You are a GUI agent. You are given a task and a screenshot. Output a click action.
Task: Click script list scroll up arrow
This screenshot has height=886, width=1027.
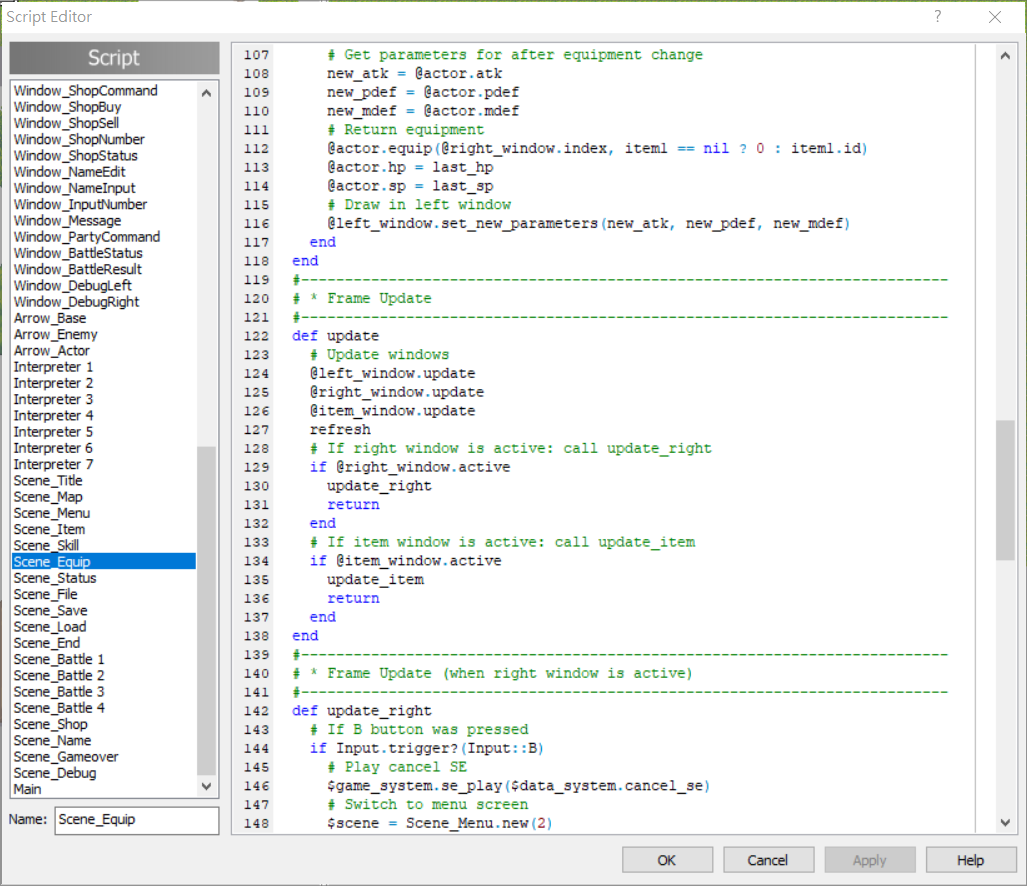pyautogui.click(x=206, y=93)
